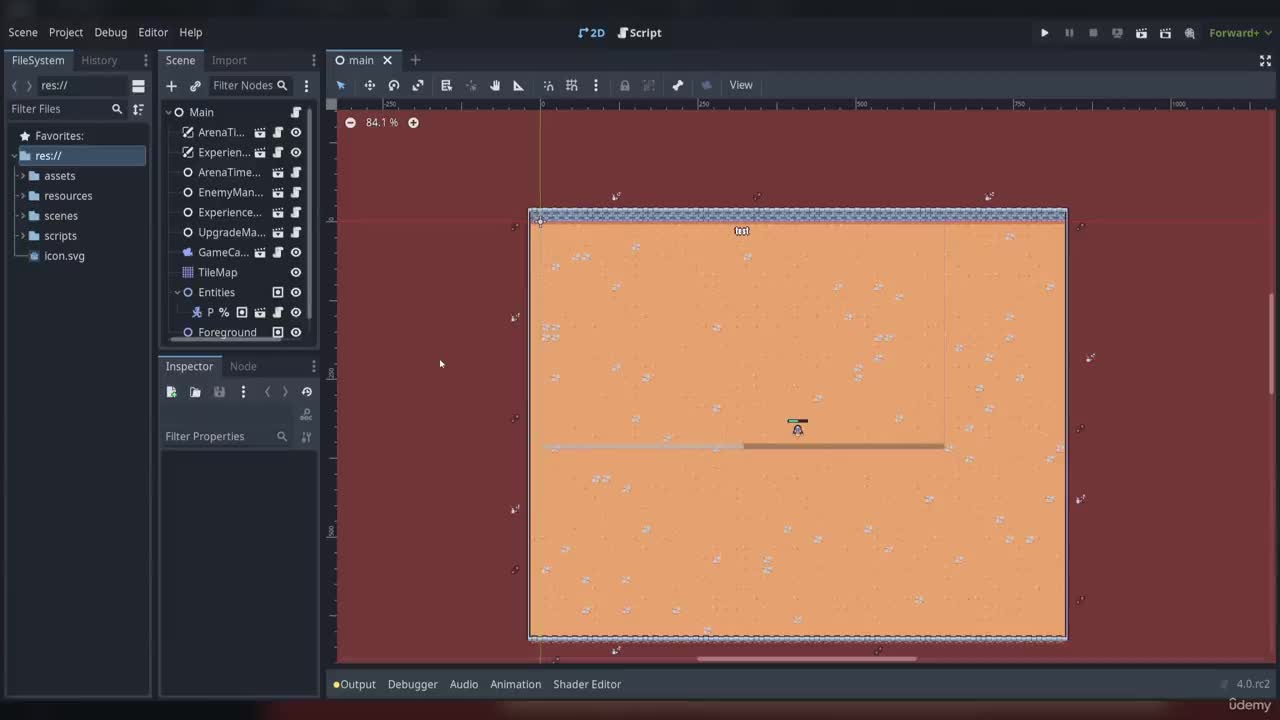Switch to the History tab
1280x720 pixels.
(99, 60)
